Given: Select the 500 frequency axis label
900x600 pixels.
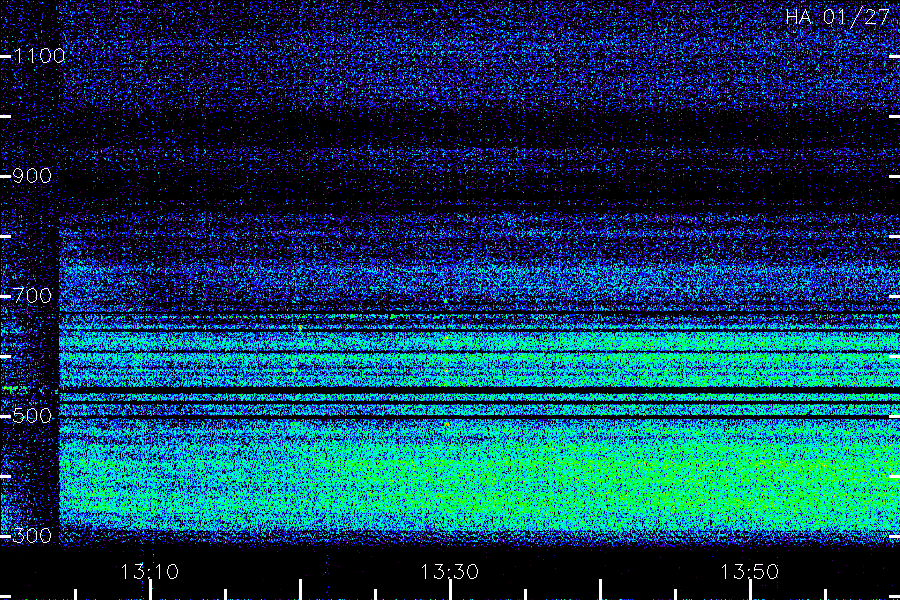Looking at the screenshot, I should tap(32, 416).
